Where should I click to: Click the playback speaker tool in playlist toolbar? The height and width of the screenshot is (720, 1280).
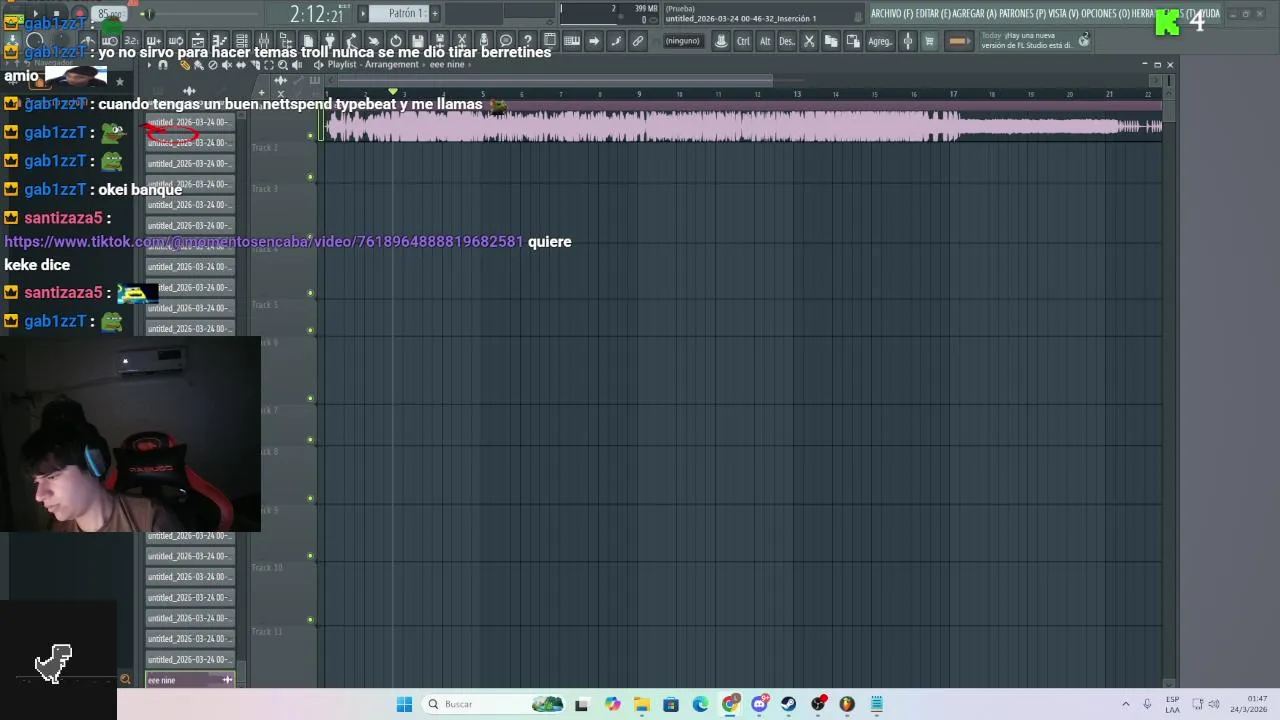297,65
